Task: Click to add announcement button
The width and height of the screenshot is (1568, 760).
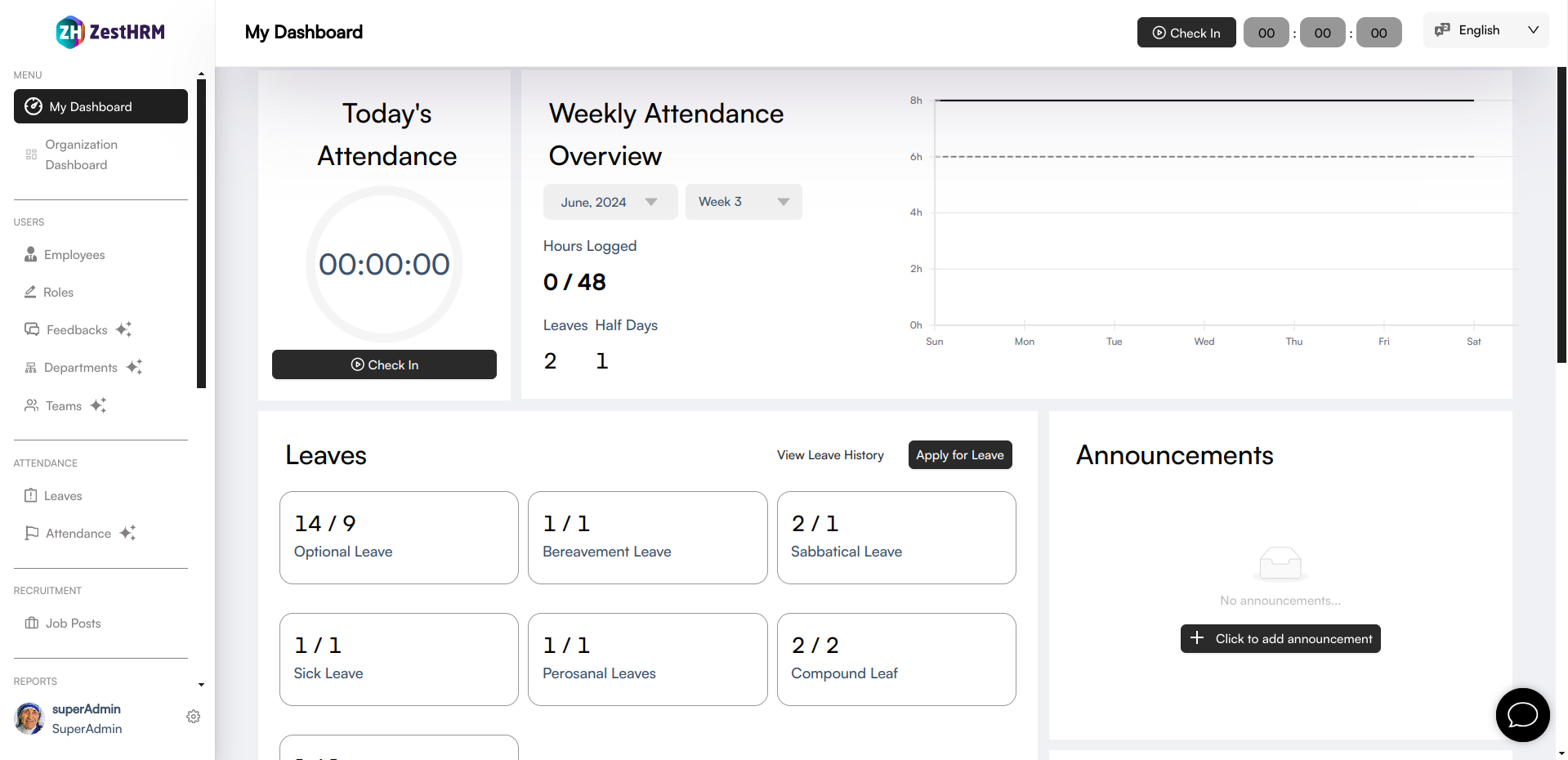Action: (x=1280, y=639)
